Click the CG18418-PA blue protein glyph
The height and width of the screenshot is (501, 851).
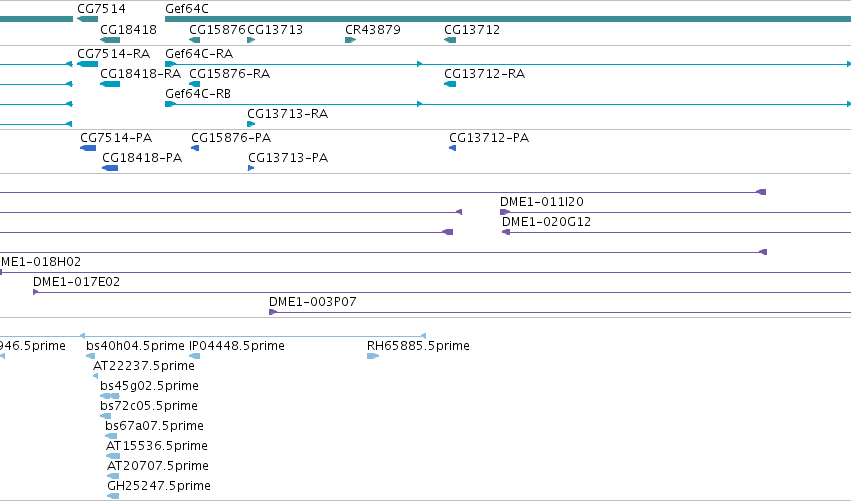click(x=110, y=168)
